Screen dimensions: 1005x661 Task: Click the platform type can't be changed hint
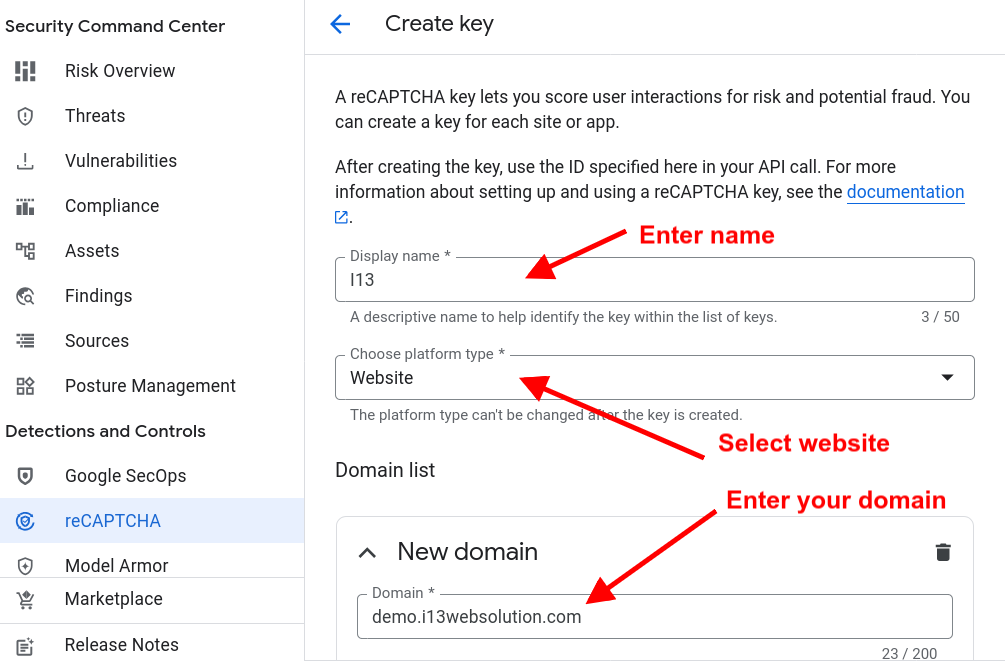[546, 415]
